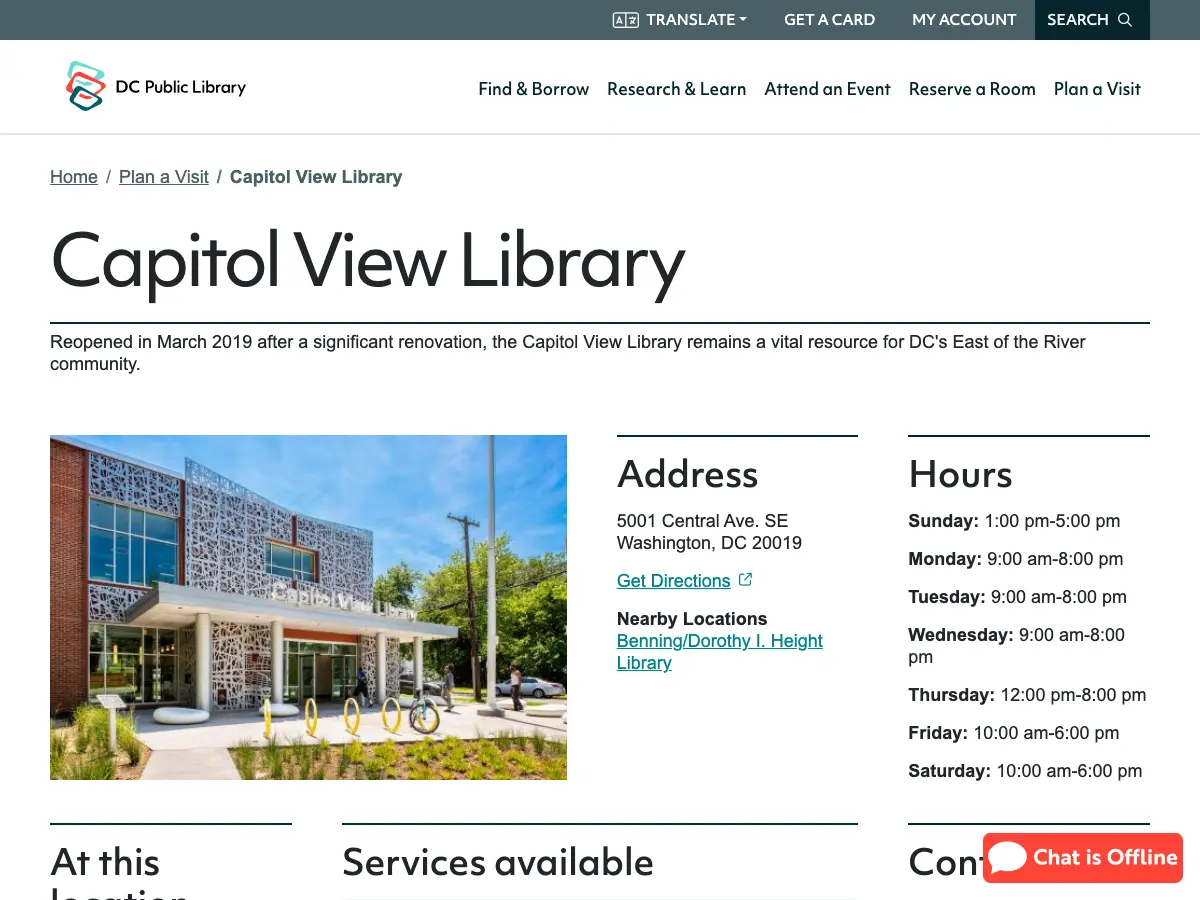
Task: Click the DC Public Library logo
Action: click(156, 86)
